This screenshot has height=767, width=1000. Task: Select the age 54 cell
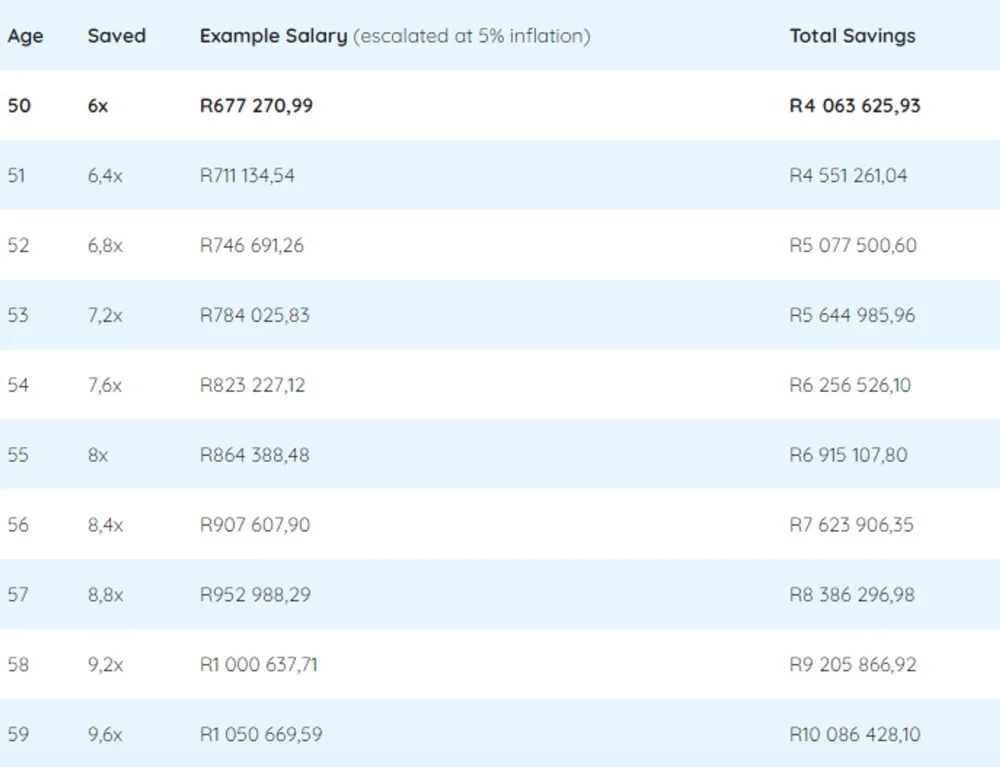pyautogui.click(x=18, y=385)
